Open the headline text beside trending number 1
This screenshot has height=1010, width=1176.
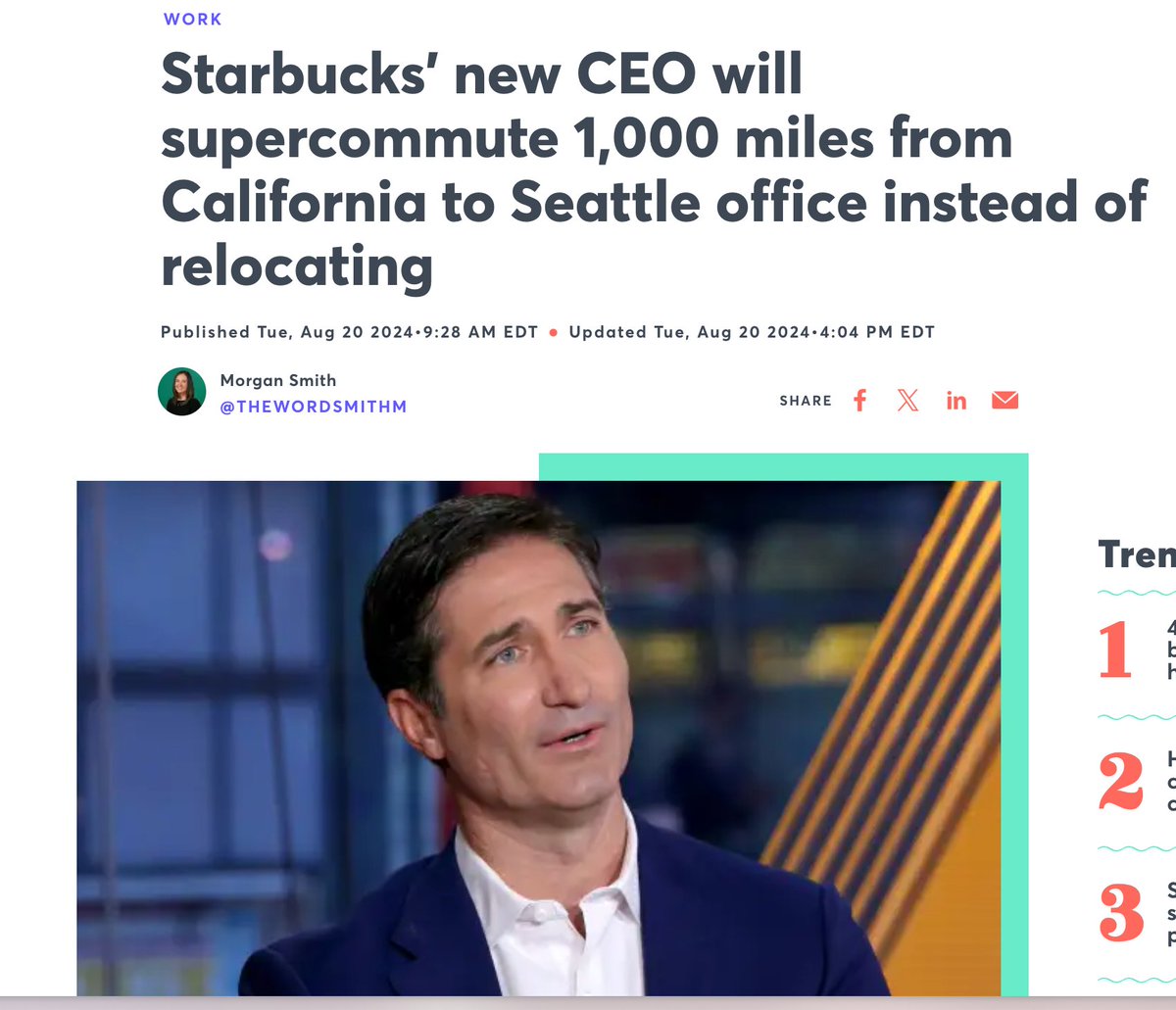tap(1171, 650)
